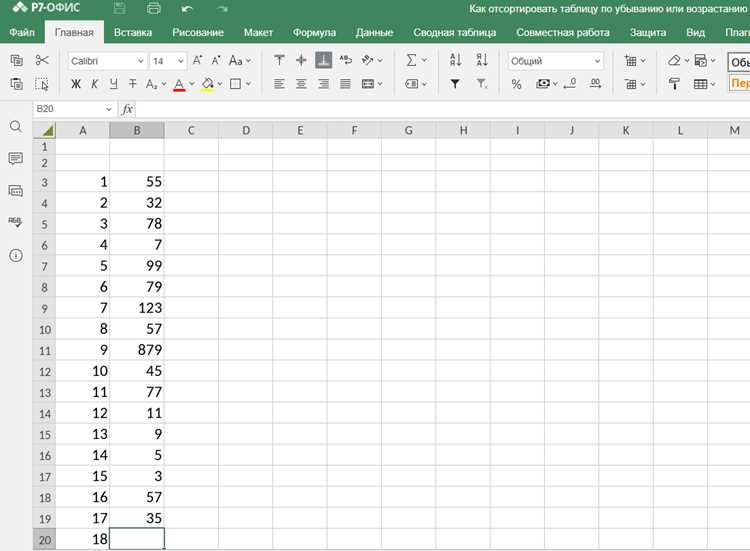Click the Cut scissors icon
The width and height of the screenshot is (750, 551).
(42, 60)
